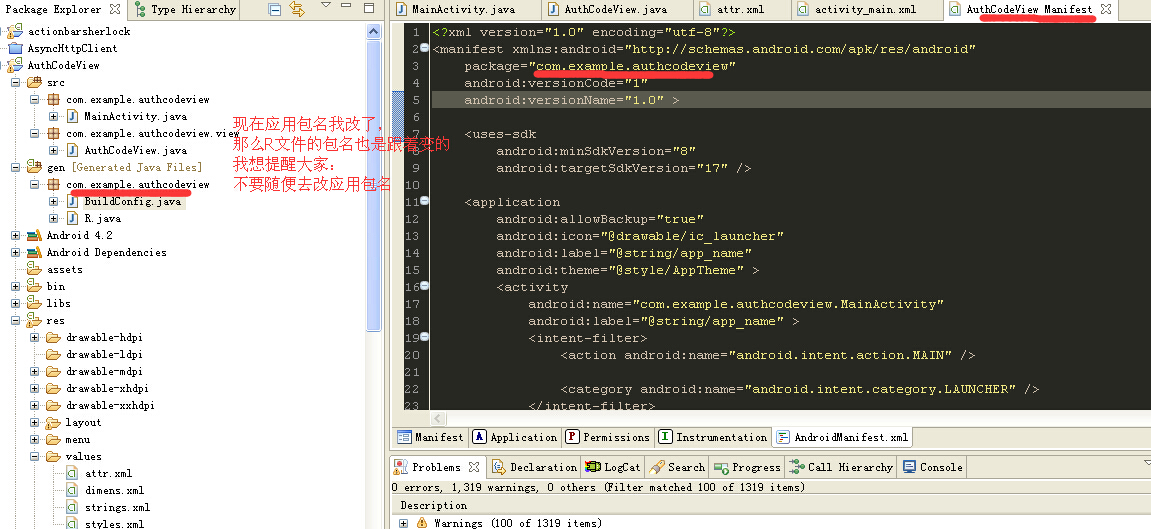The width and height of the screenshot is (1151, 529).
Task: Collapse the values folder
Action: [x=35, y=456]
